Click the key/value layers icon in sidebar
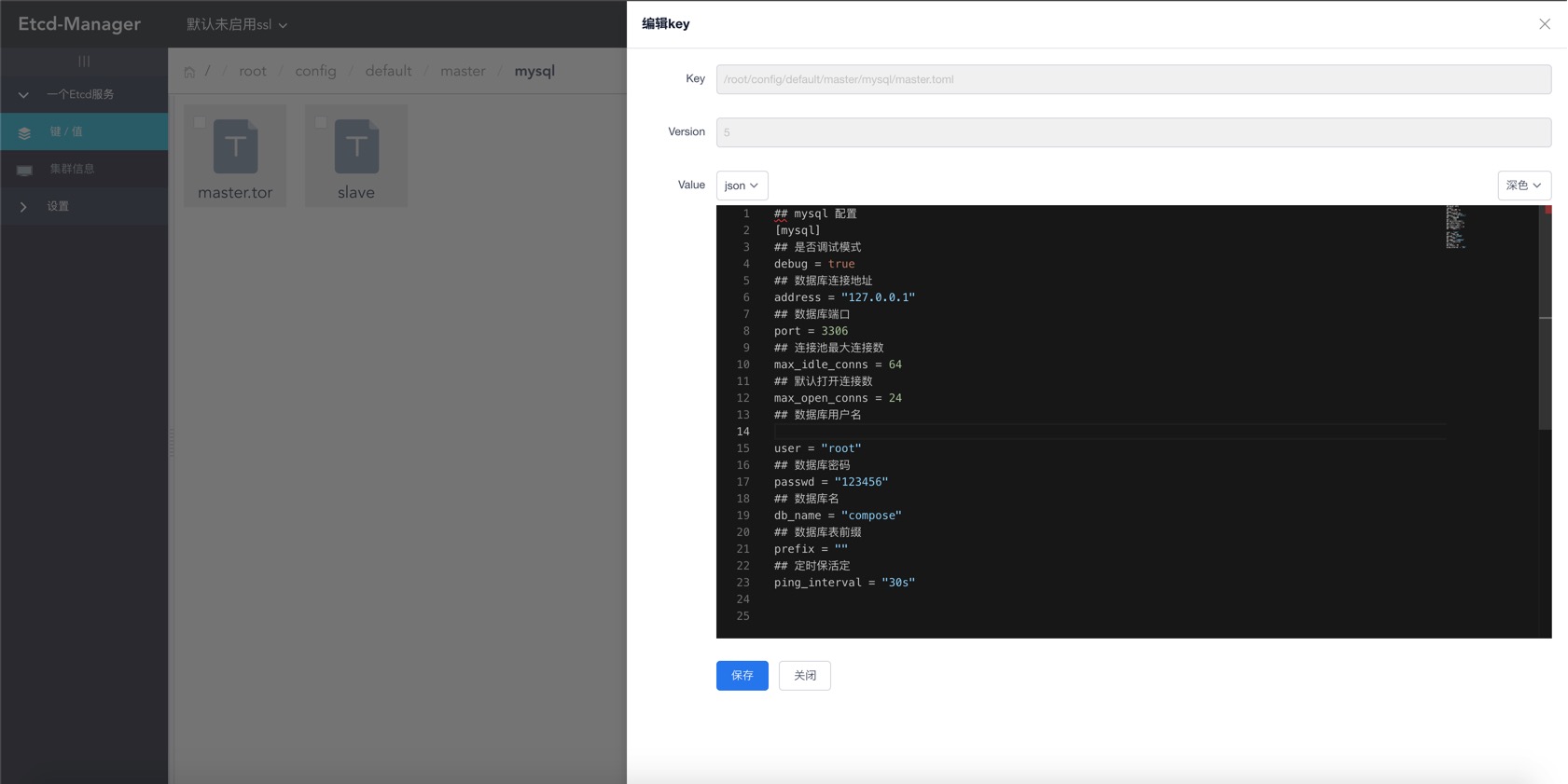Viewport: 1568px width, 784px height. click(x=25, y=132)
